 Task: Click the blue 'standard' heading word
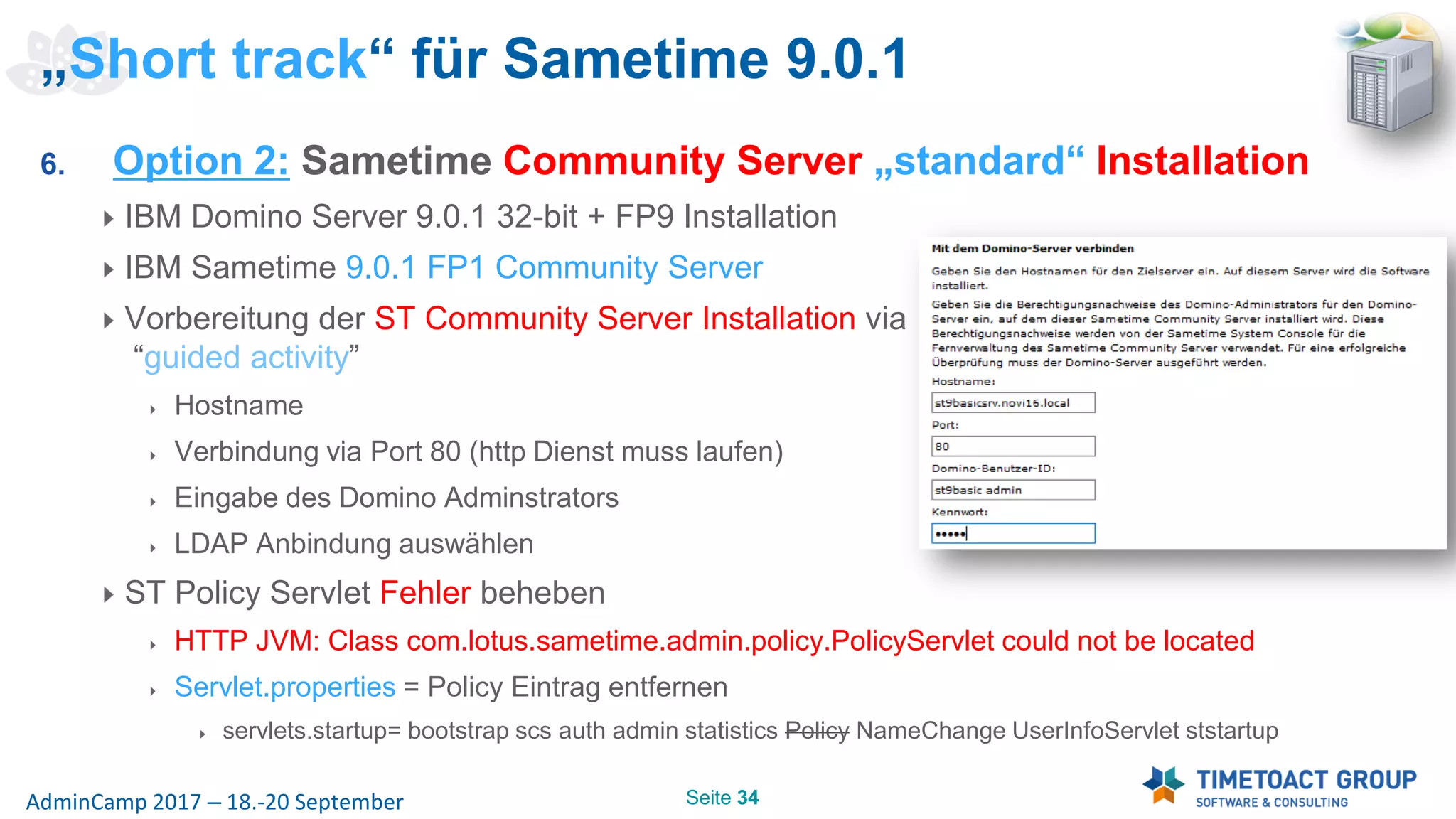[x=979, y=161]
